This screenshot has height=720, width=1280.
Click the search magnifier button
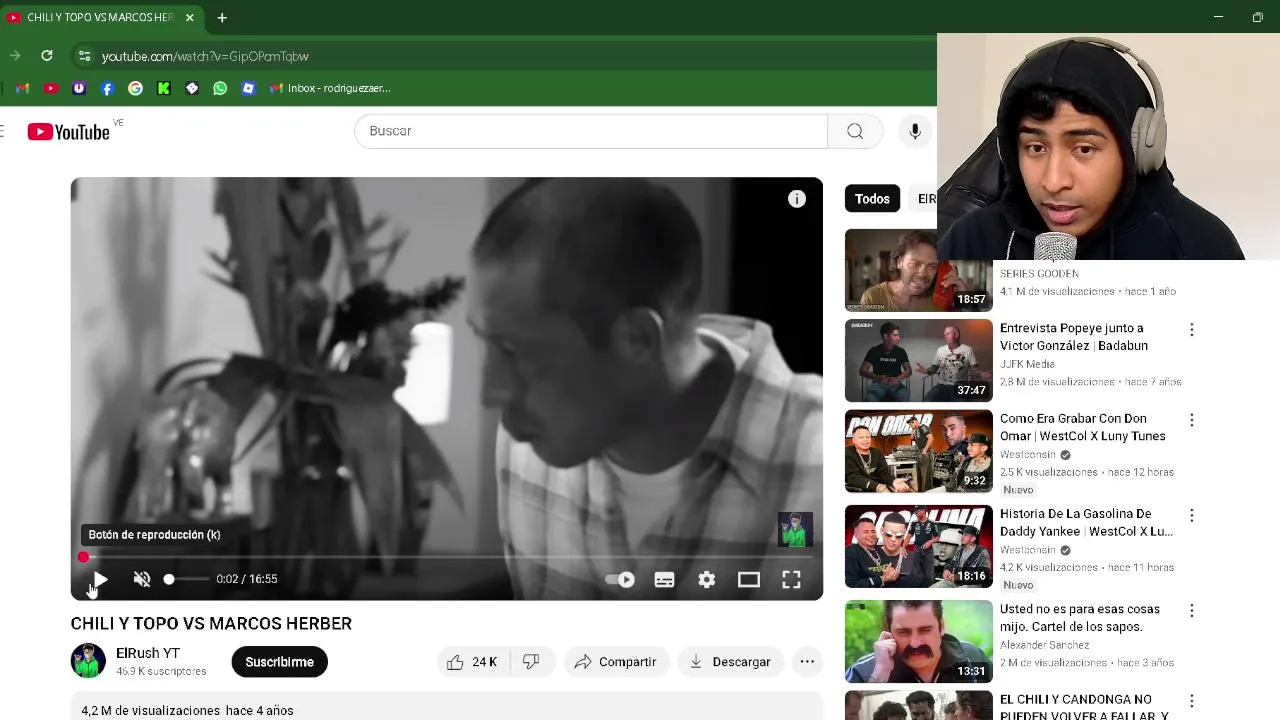coord(855,131)
